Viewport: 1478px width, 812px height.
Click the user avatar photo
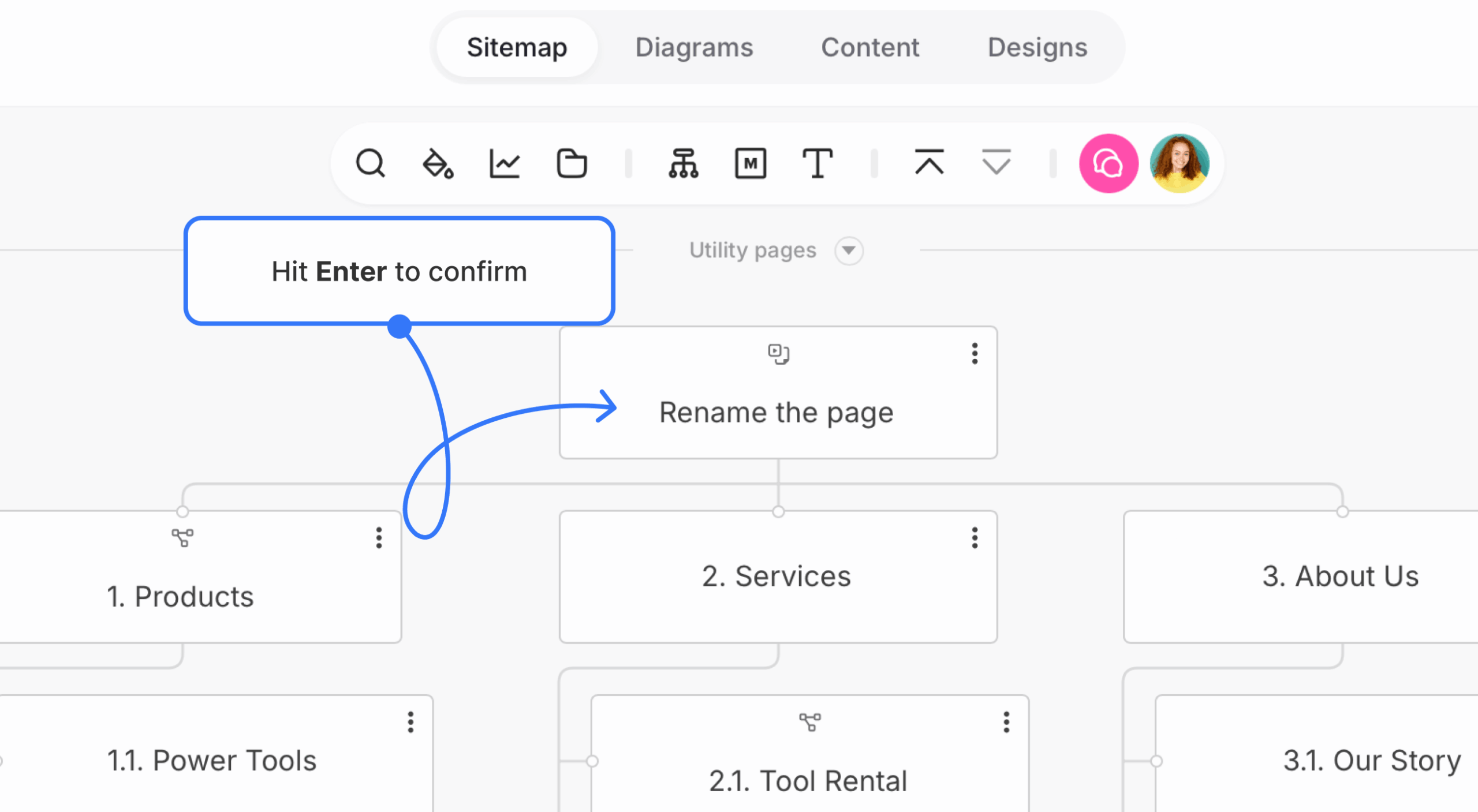1180,163
